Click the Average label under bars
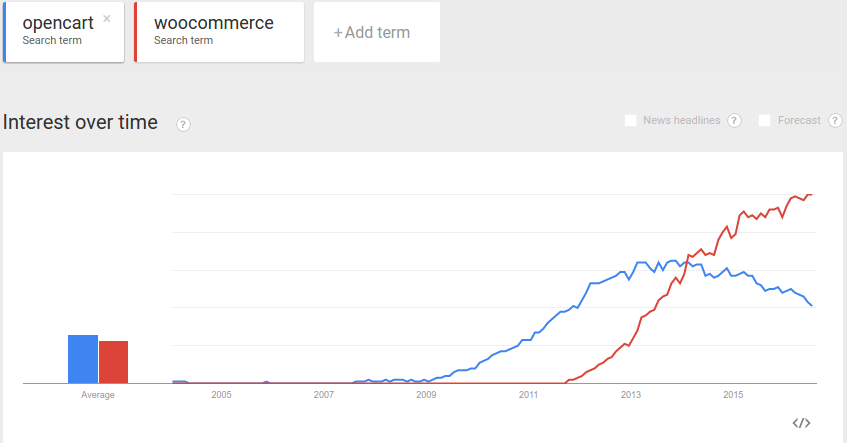 98,395
